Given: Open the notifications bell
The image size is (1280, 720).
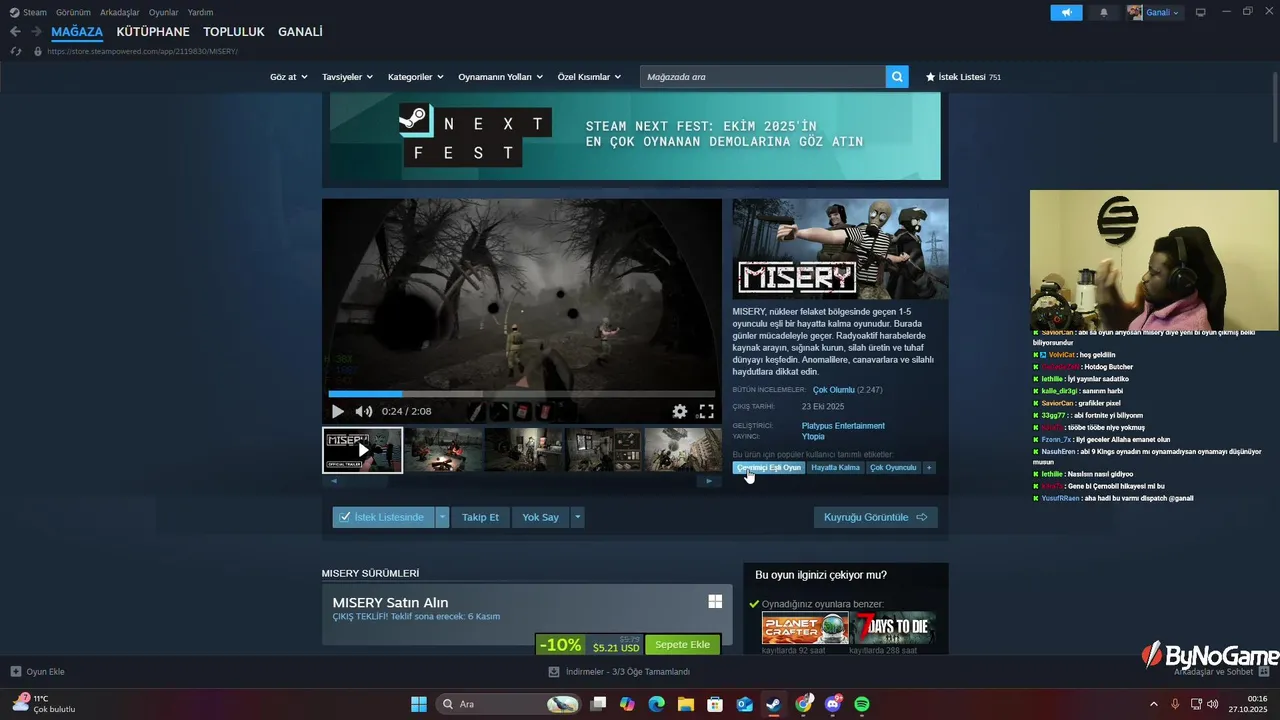Looking at the screenshot, I should pyautogui.click(x=1104, y=12).
